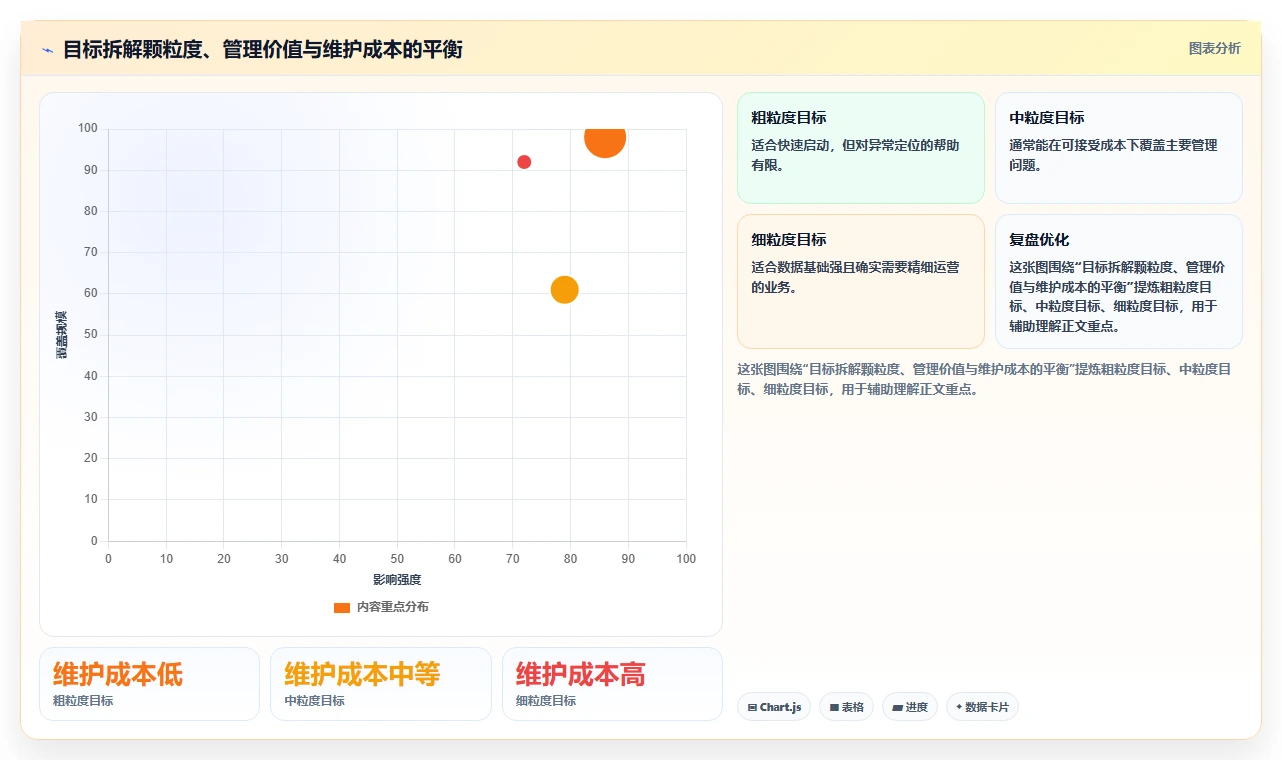This screenshot has height=760, width=1282.
Task: Click 细粒度目标 caption under 维护成本高
Action: click(x=546, y=701)
